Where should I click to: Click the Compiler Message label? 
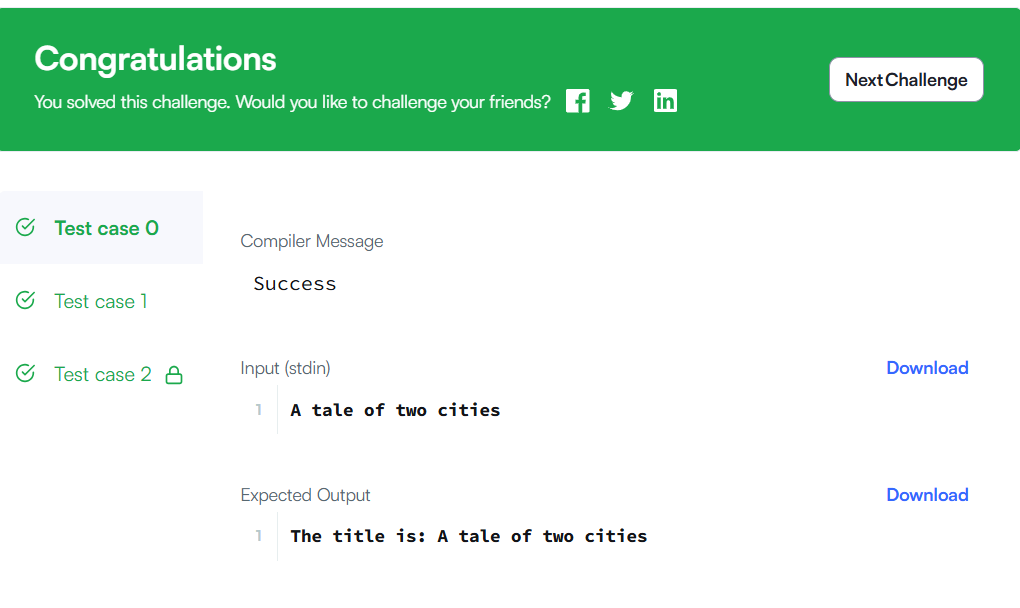(312, 241)
